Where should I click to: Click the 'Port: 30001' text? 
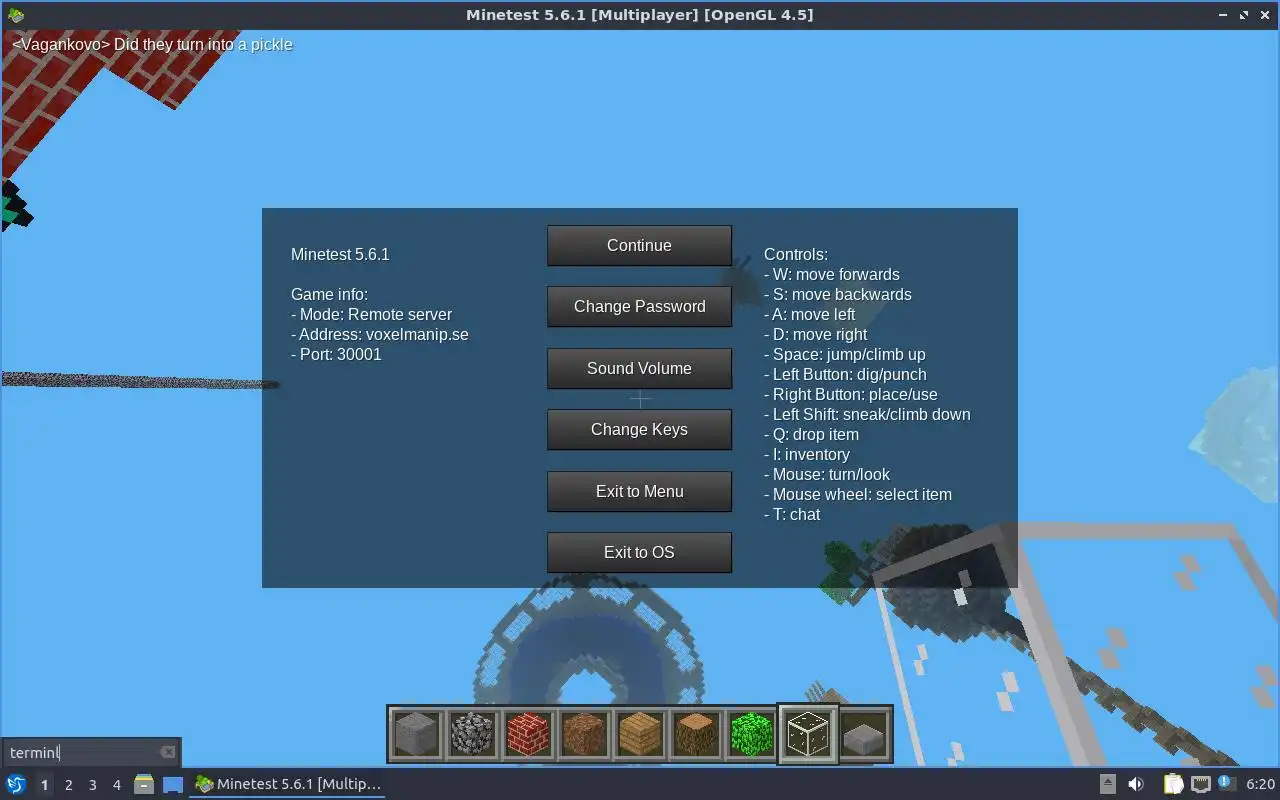(x=336, y=354)
